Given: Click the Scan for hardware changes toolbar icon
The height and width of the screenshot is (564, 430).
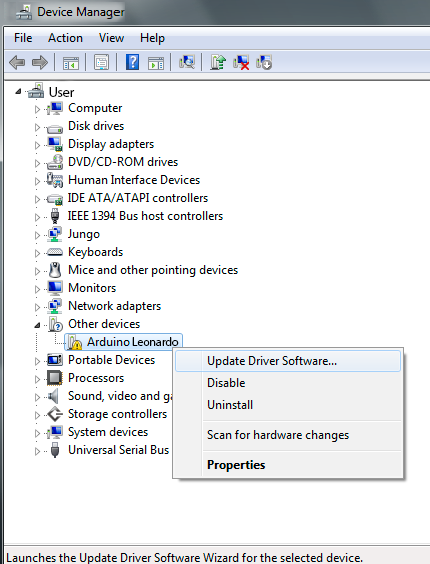Looking at the screenshot, I should coord(187,62).
